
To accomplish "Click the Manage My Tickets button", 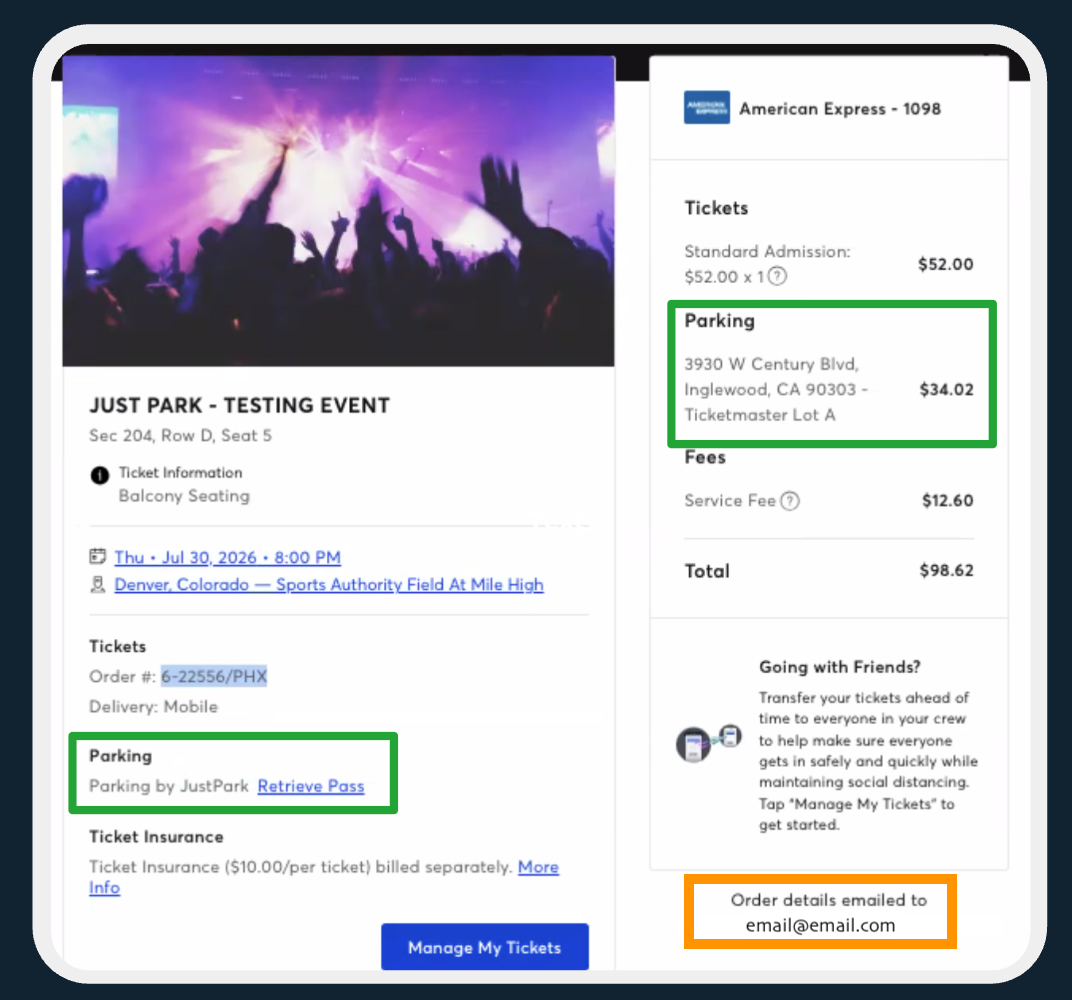I will (x=484, y=947).
